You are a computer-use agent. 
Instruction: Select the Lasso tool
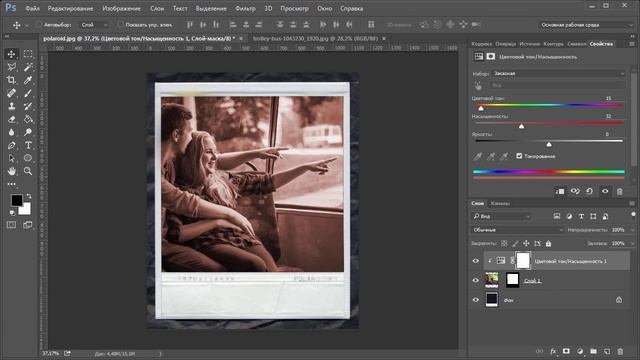tap(11, 67)
